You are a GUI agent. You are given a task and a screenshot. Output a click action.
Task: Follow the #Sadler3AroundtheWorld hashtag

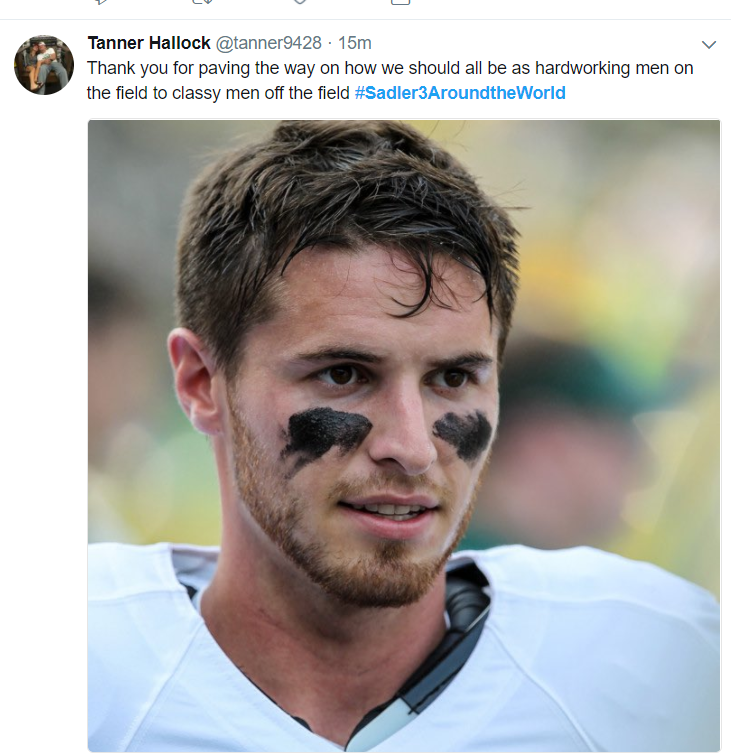pos(460,93)
